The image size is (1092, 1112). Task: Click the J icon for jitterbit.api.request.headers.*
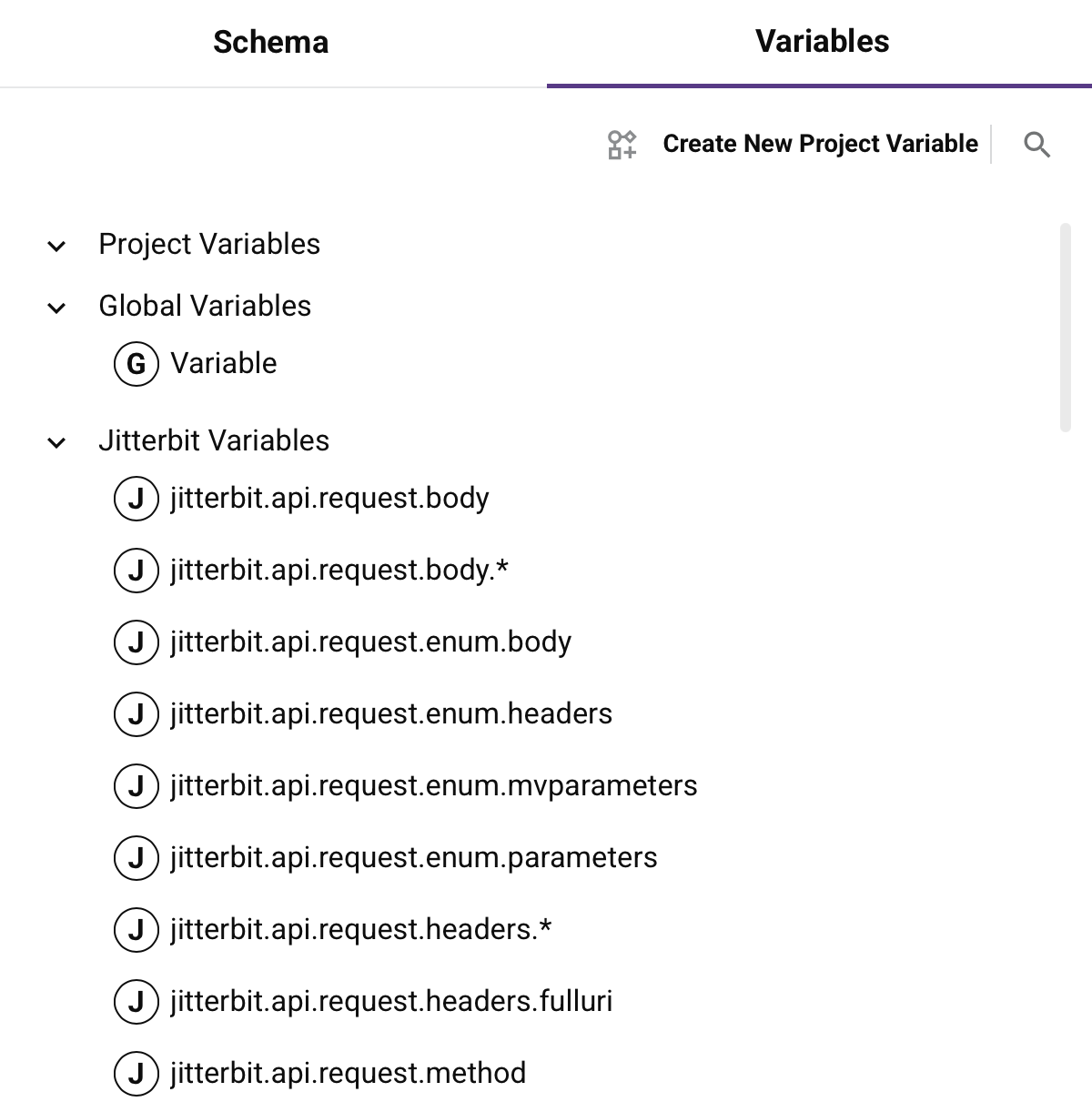136,930
